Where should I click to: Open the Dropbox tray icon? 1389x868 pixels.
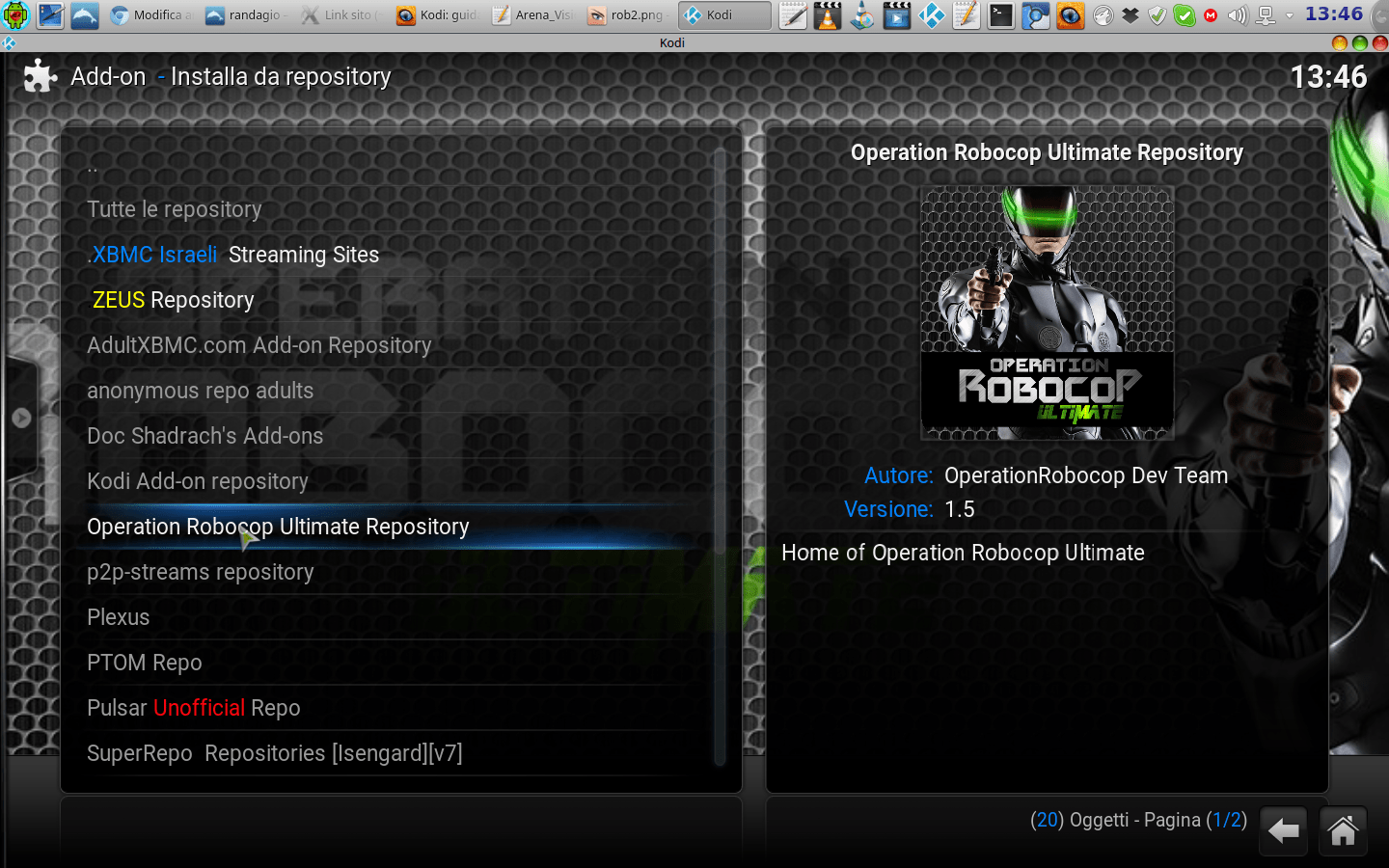[1130, 15]
